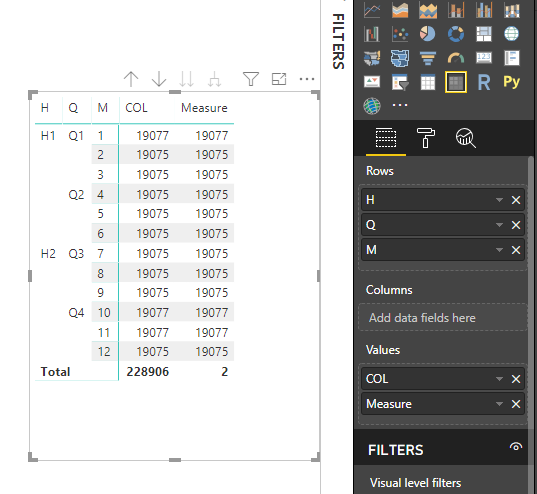Select the KPI visualization
This screenshot has width=537, height=494.
tap(372, 82)
